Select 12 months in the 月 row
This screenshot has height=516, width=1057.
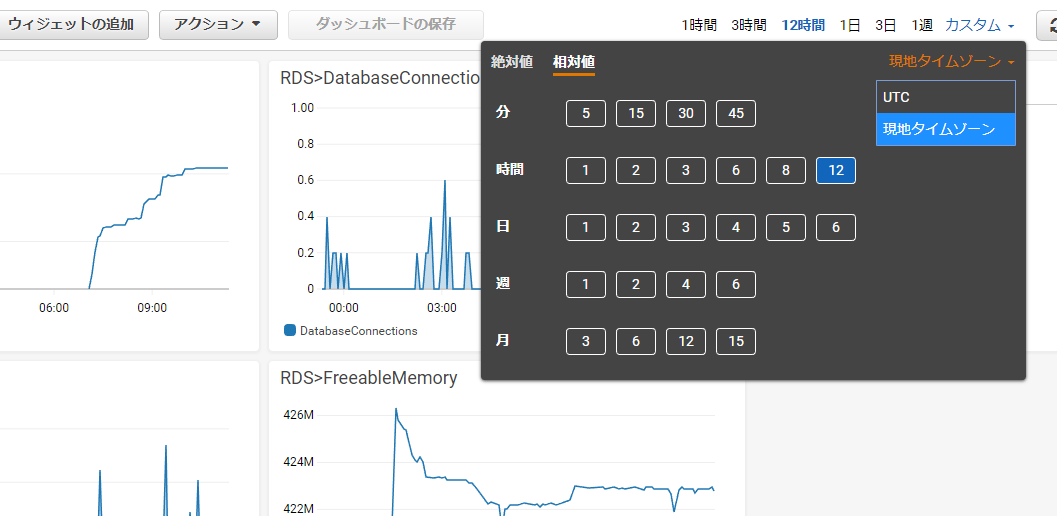pos(686,341)
